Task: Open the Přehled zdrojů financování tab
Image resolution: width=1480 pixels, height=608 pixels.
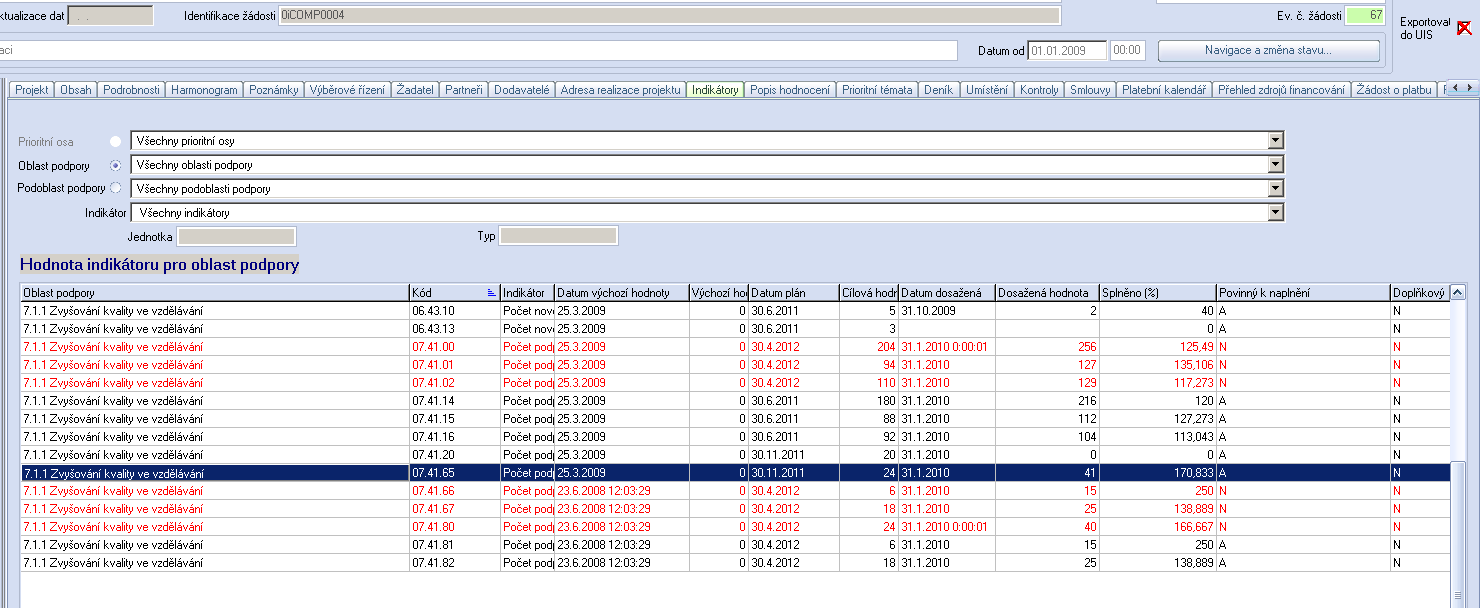Action: point(1281,90)
